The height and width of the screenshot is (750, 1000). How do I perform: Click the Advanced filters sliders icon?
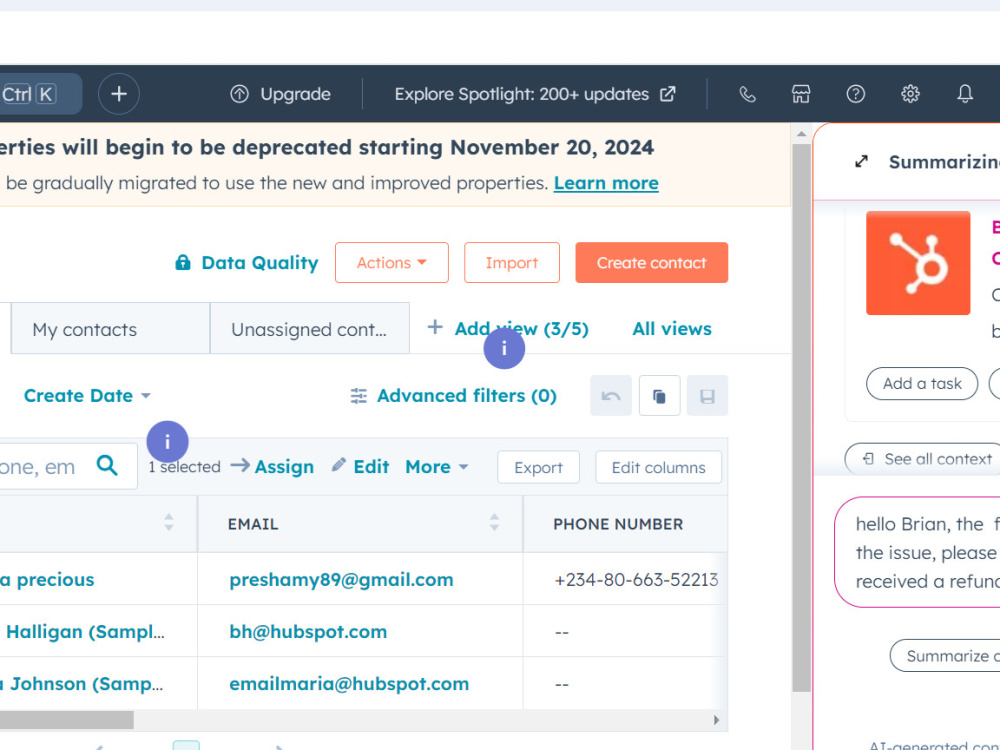(x=358, y=396)
